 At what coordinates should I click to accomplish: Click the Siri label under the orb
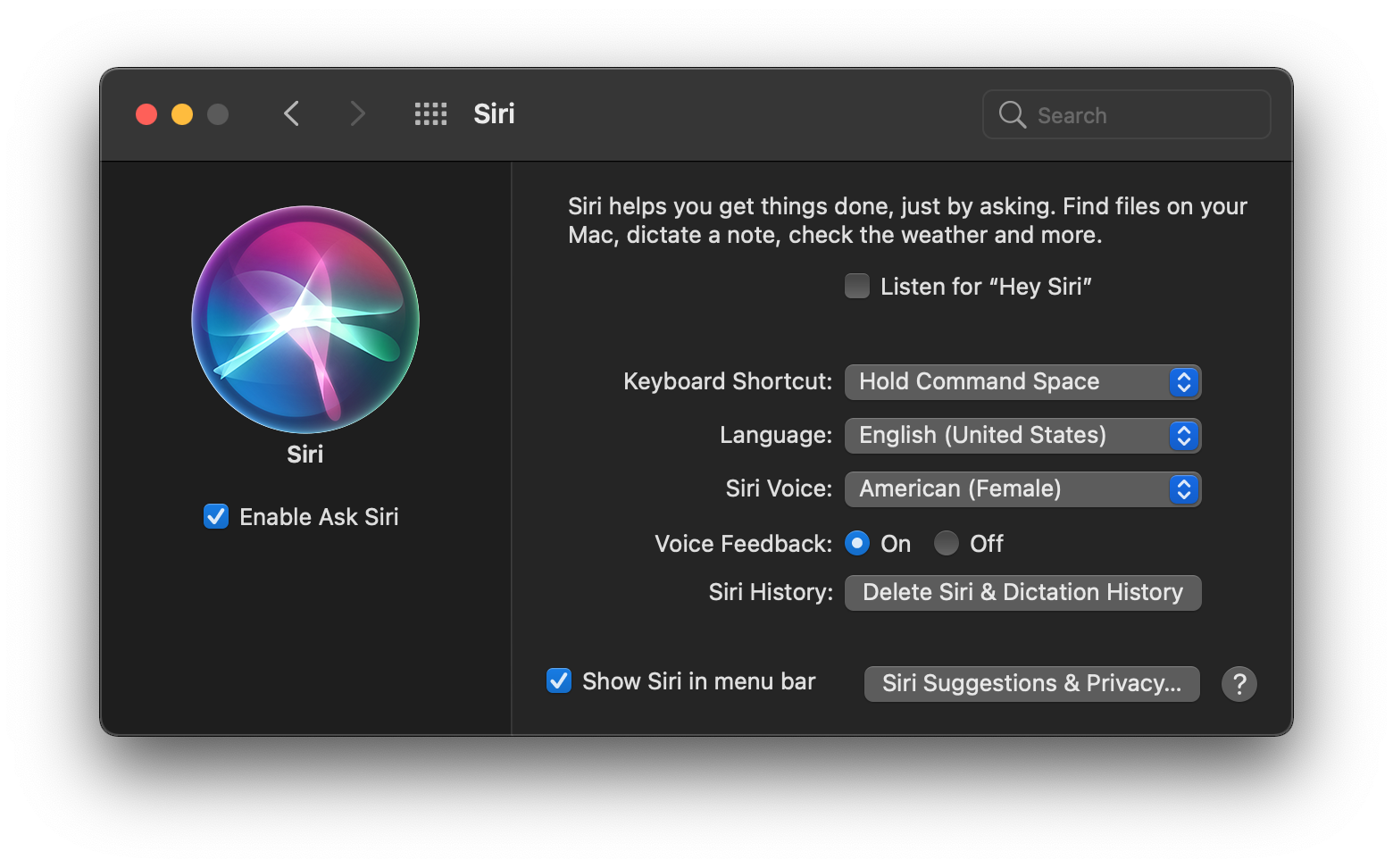[x=305, y=455]
